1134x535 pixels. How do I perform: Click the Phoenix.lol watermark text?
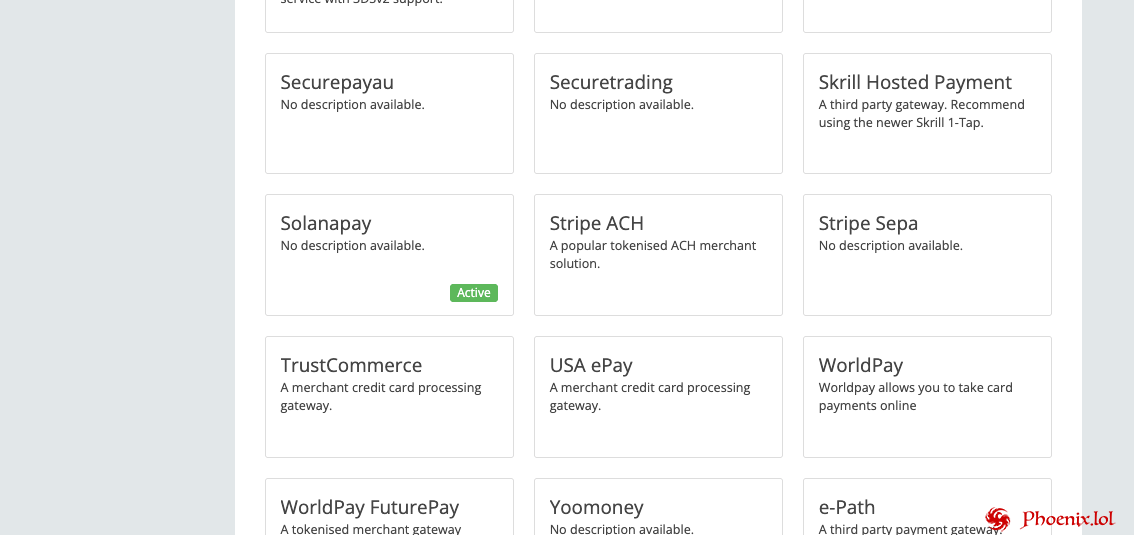click(x=1067, y=518)
